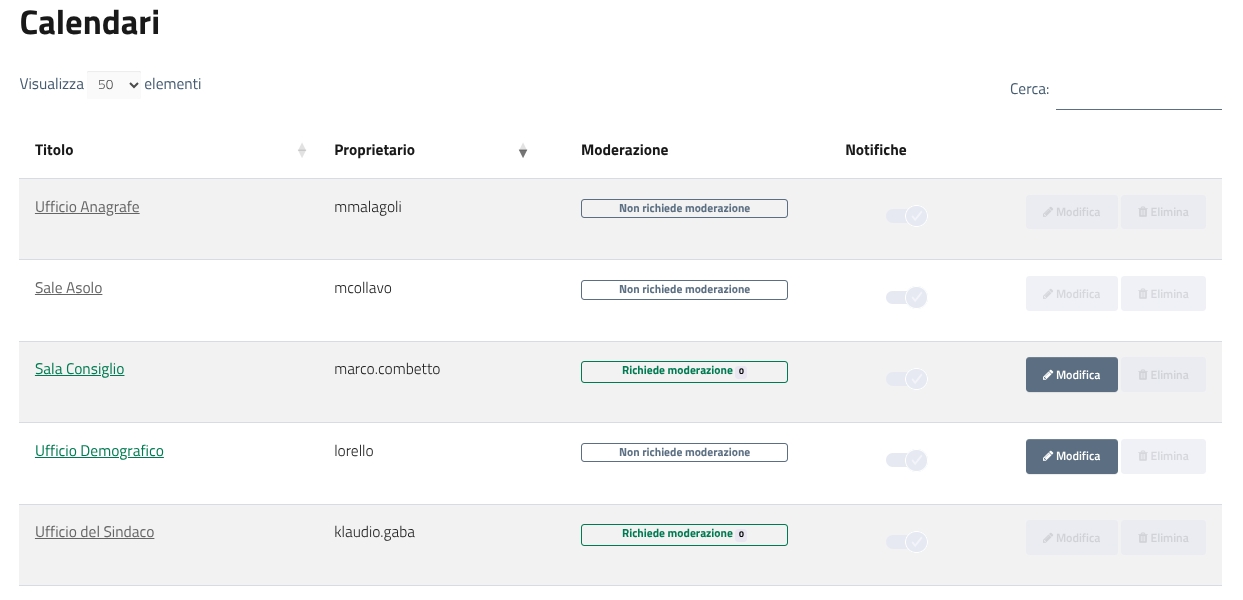Viewport: 1243px width, 600px height.
Task: Toggle notifications for Ufficio del Sindaco
Action: tap(906, 542)
